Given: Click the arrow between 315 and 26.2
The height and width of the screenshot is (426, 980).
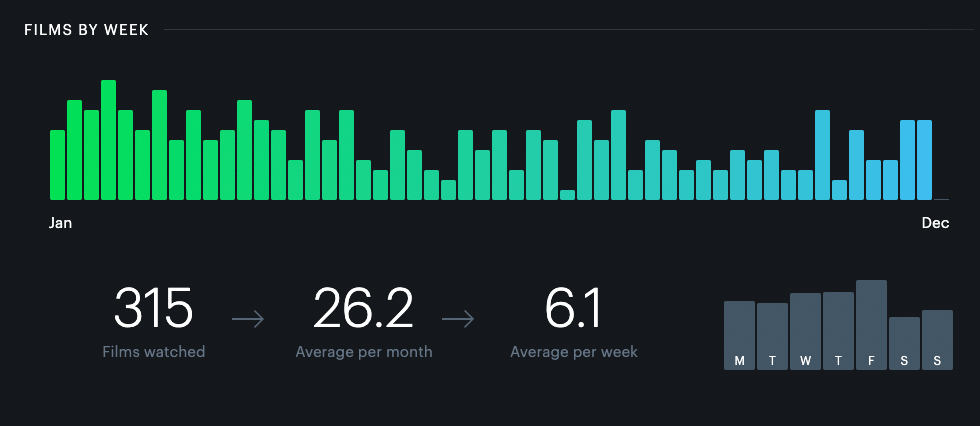Looking at the screenshot, I should tap(248, 319).
